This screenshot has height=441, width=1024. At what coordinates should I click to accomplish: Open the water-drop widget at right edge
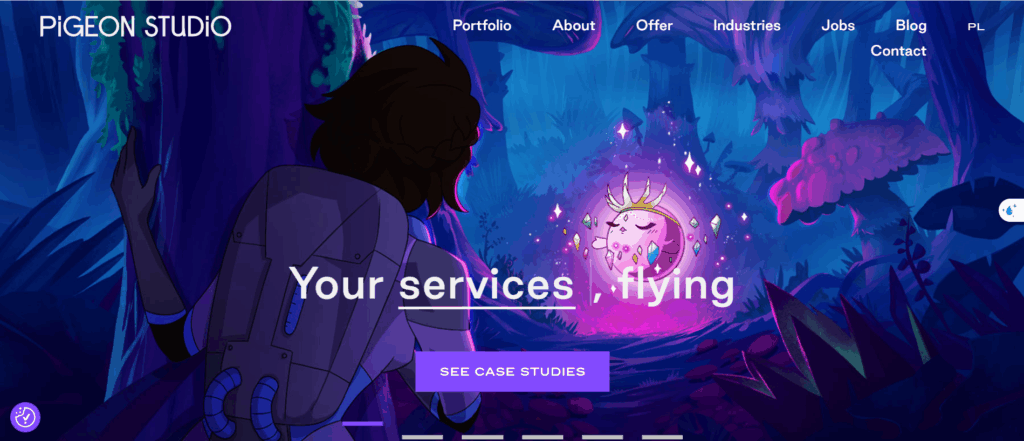pyautogui.click(x=1011, y=210)
